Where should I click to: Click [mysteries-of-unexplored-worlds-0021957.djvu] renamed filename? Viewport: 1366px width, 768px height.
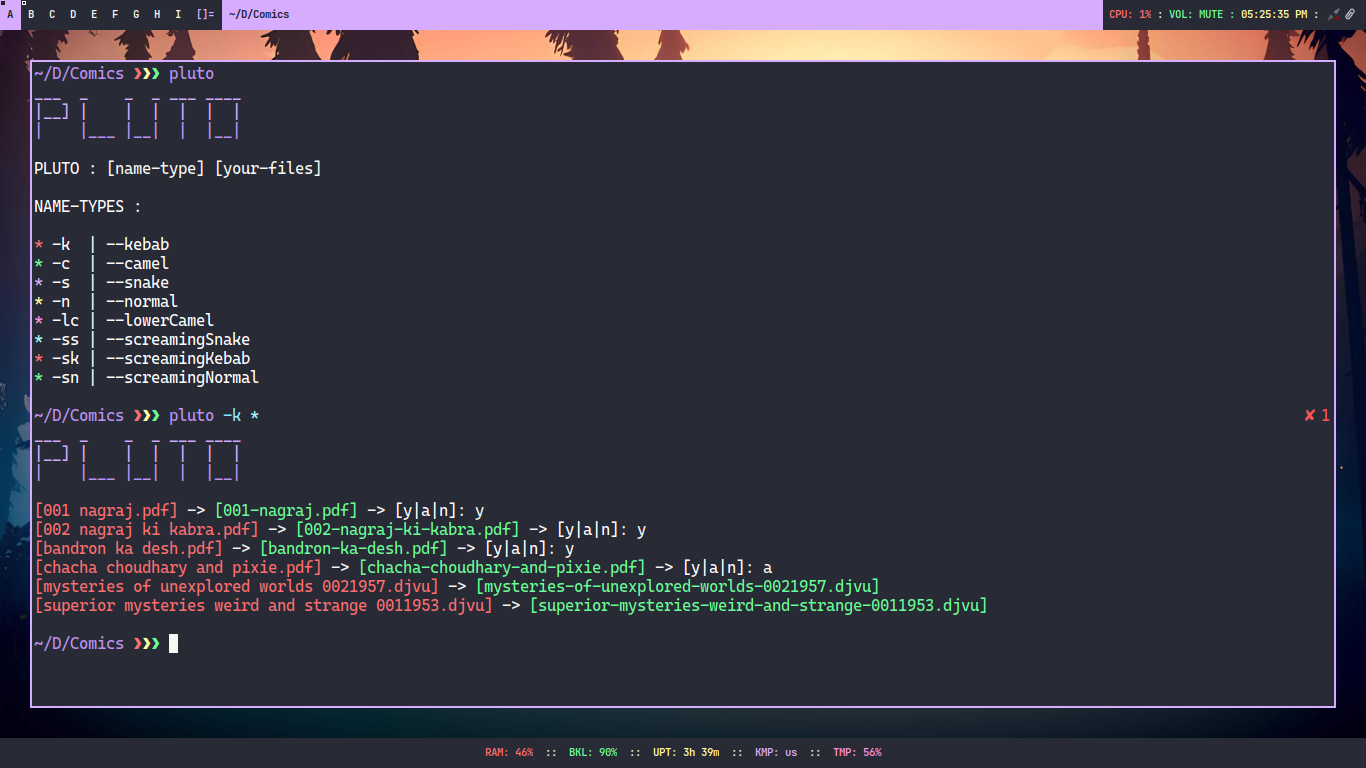[x=677, y=586]
